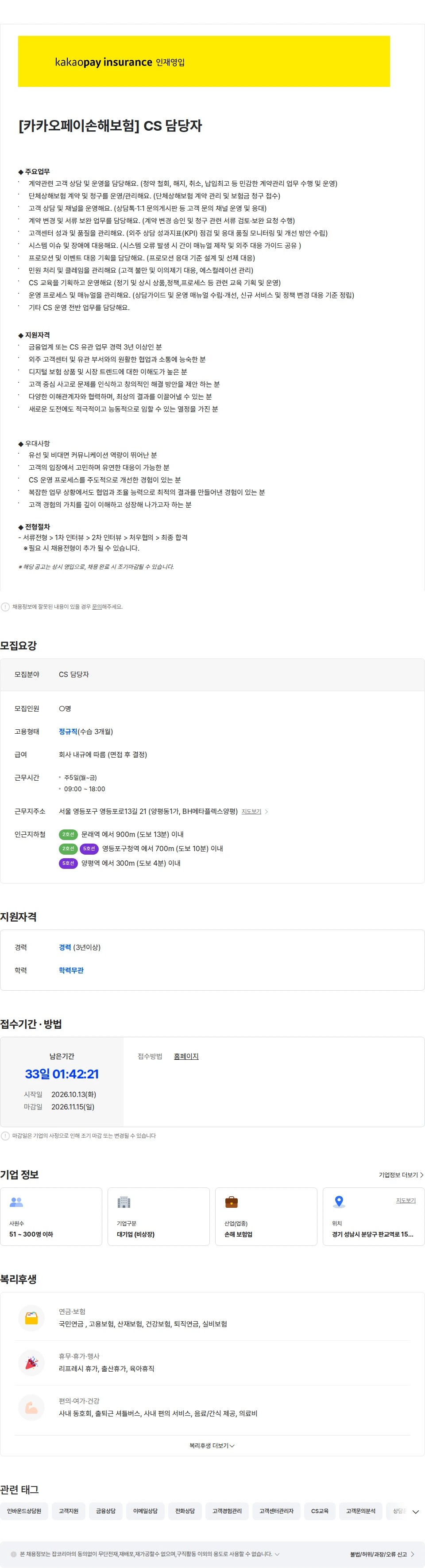The height and width of the screenshot is (1568, 425).
Task: Select the 고객지원 tag
Action: pos(69,1511)
